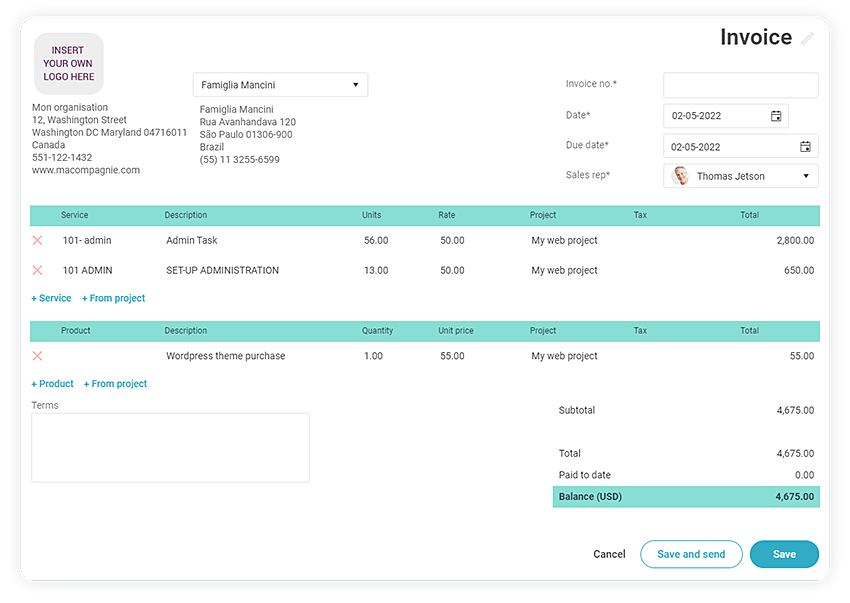Click the Insert Your Own Logo placeholder

click(x=69, y=64)
